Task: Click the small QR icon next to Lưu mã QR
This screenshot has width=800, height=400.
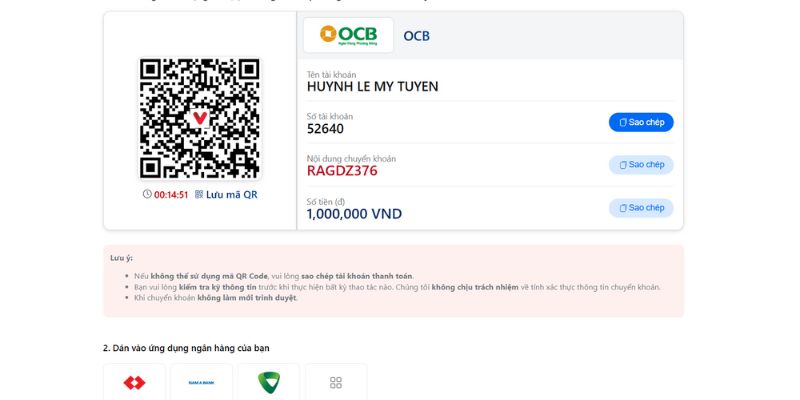Action: [199, 194]
